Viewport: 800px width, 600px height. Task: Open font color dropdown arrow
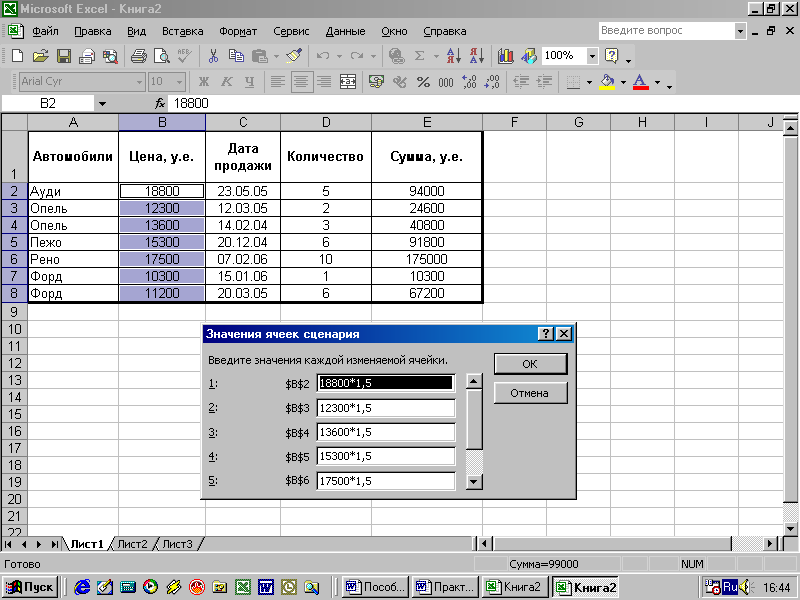click(x=657, y=82)
